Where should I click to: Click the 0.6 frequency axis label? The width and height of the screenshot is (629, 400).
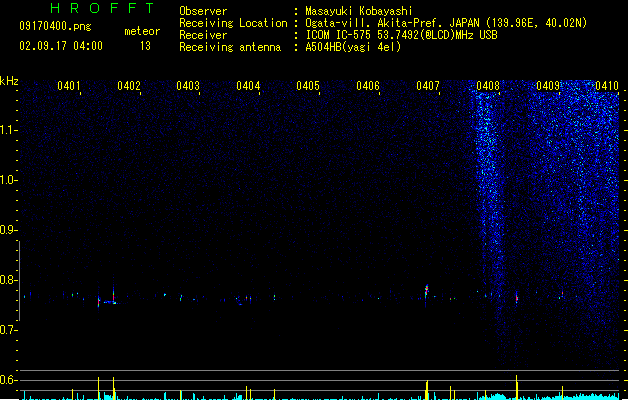(8, 380)
